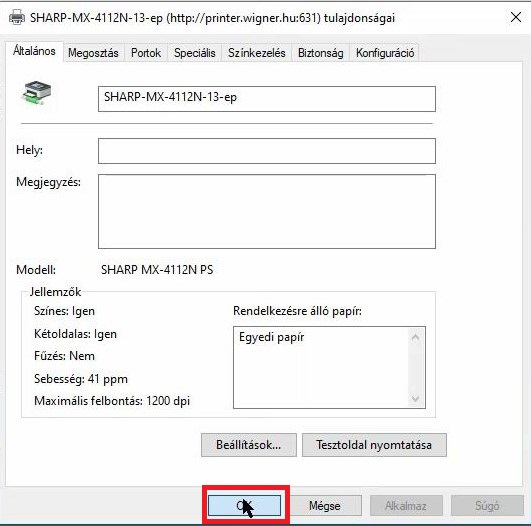Click the printer name input field
Image resolution: width=531 pixels, height=526 pixels.
click(267, 99)
